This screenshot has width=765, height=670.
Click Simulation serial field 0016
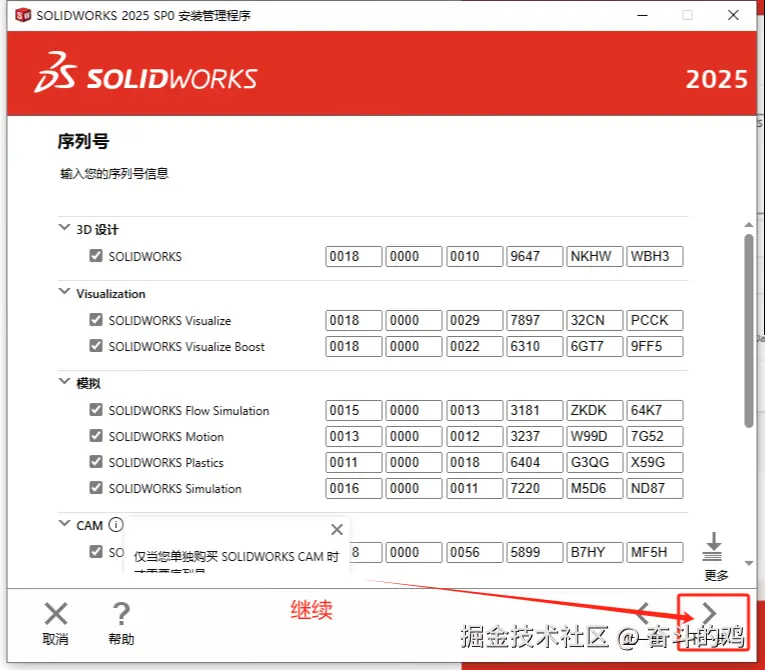pos(354,488)
